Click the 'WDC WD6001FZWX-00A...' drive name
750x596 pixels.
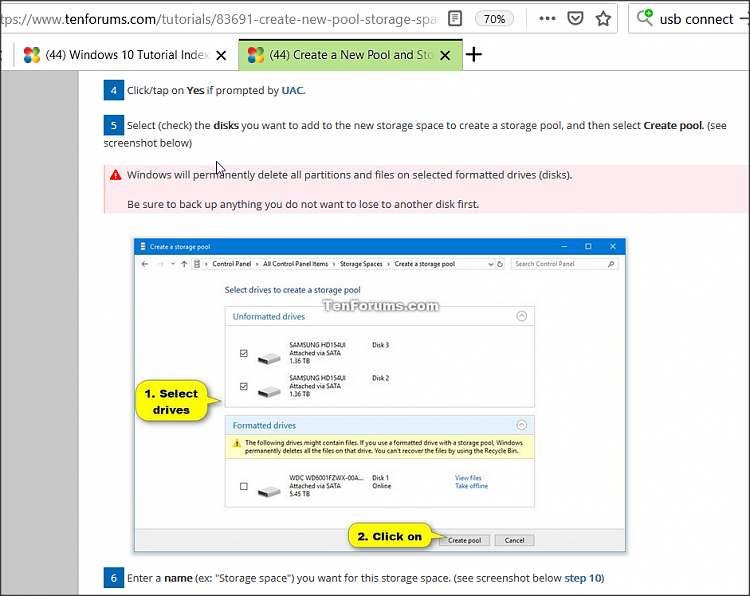pos(326,478)
